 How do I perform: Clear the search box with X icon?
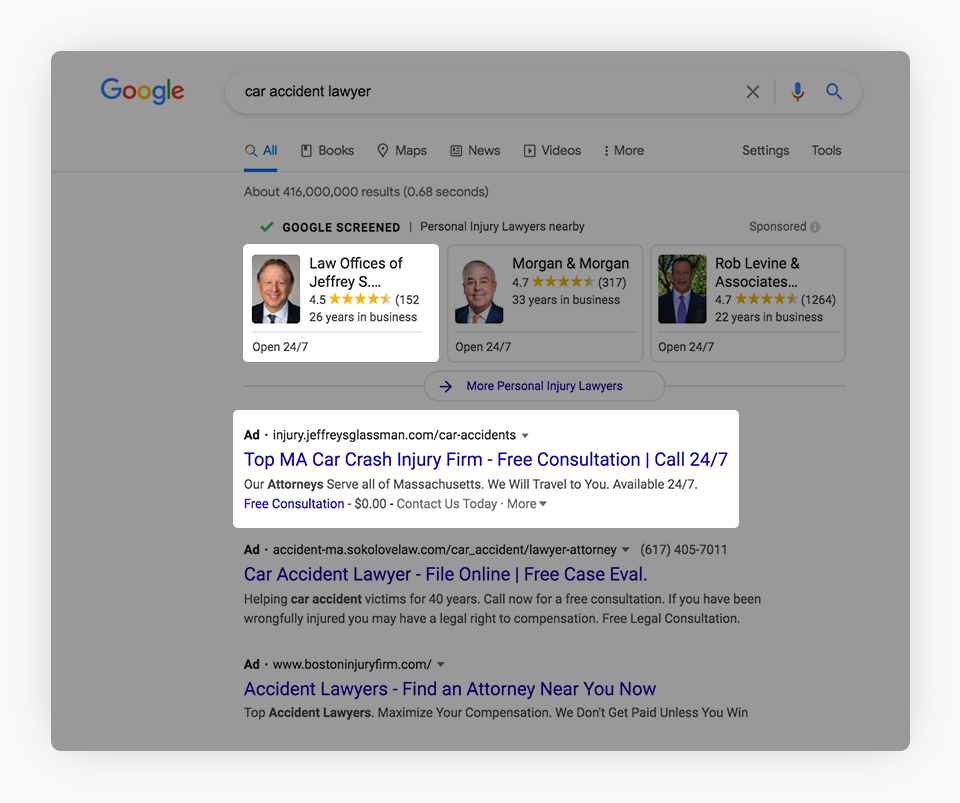pyautogui.click(x=753, y=92)
